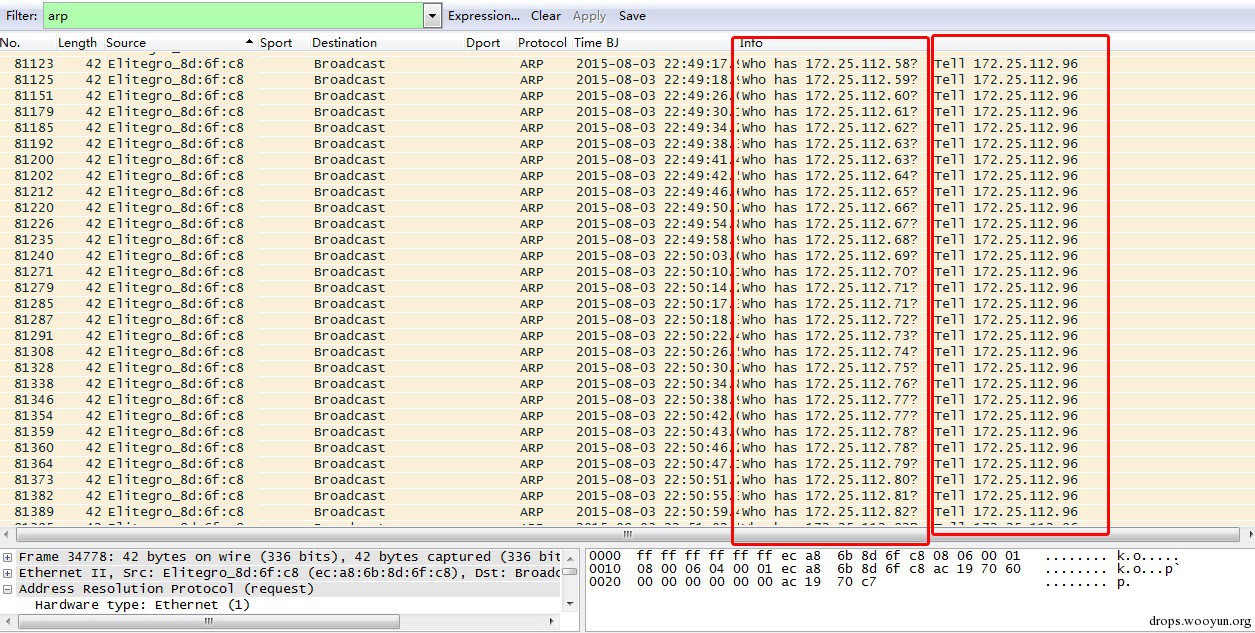Click Broadcast destination in packet 81287 row
This screenshot has height=633, width=1255.
pyautogui.click(x=349, y=320)
